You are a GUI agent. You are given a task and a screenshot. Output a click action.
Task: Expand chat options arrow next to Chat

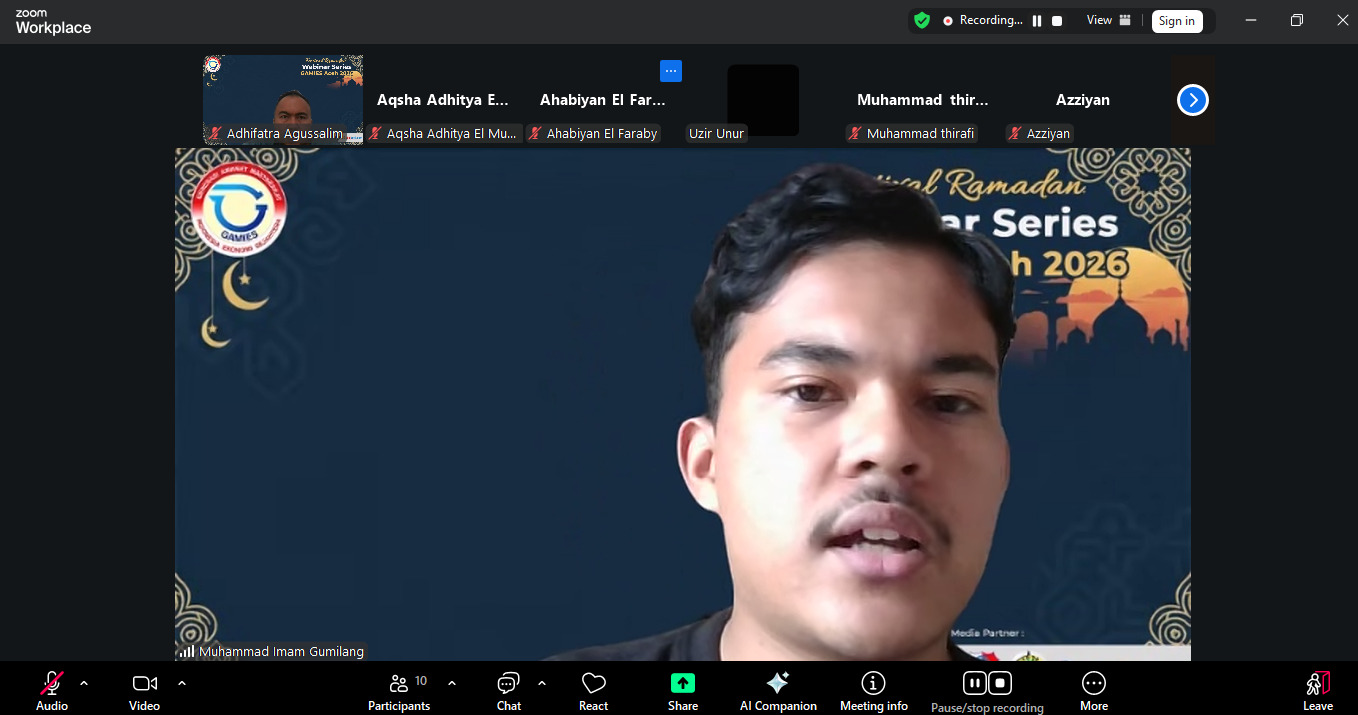pyautogui.click(x=542, y=684)
